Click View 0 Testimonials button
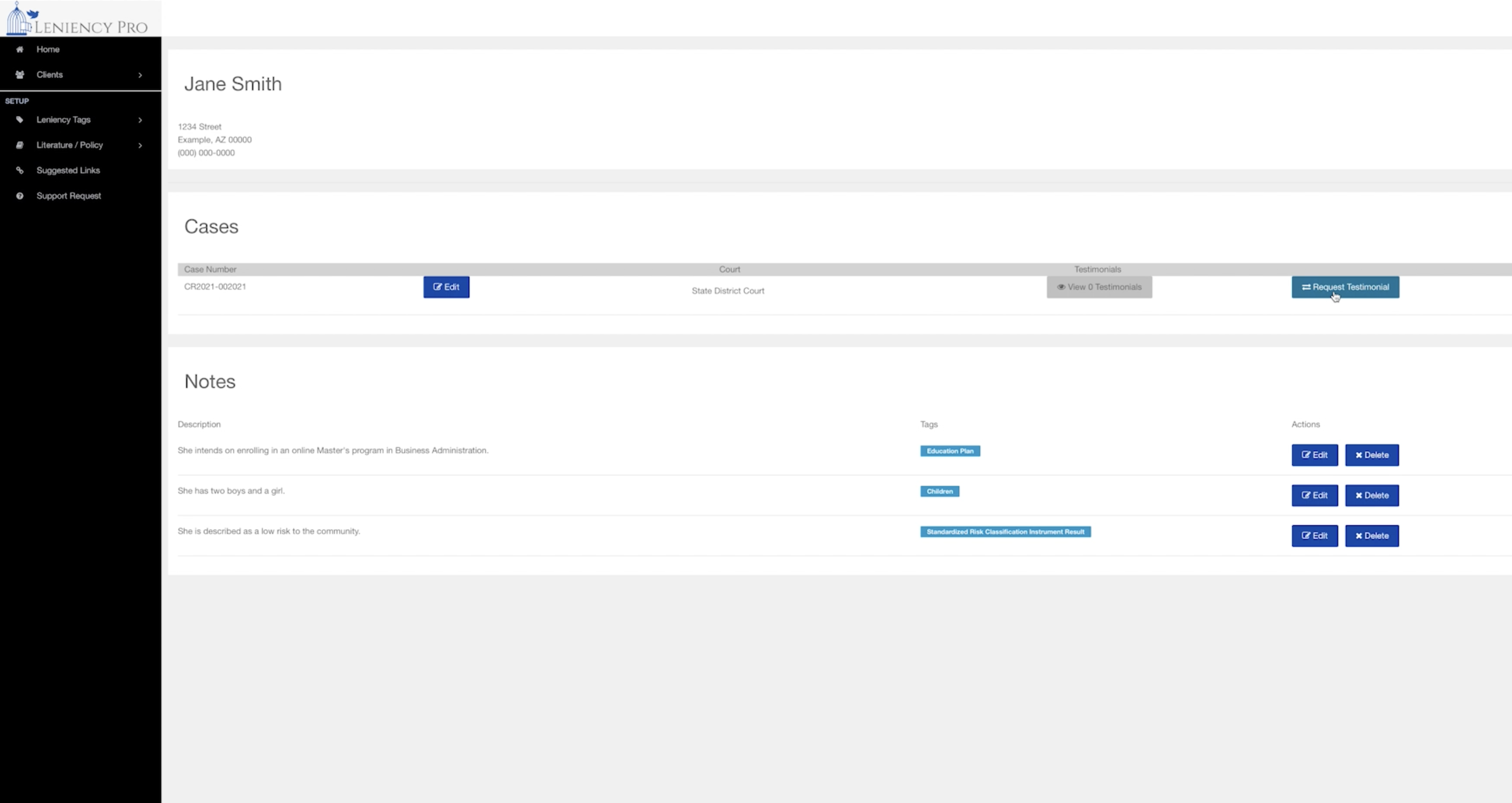Viewport: 1512px width, 803px height. tap(1099, 287)
